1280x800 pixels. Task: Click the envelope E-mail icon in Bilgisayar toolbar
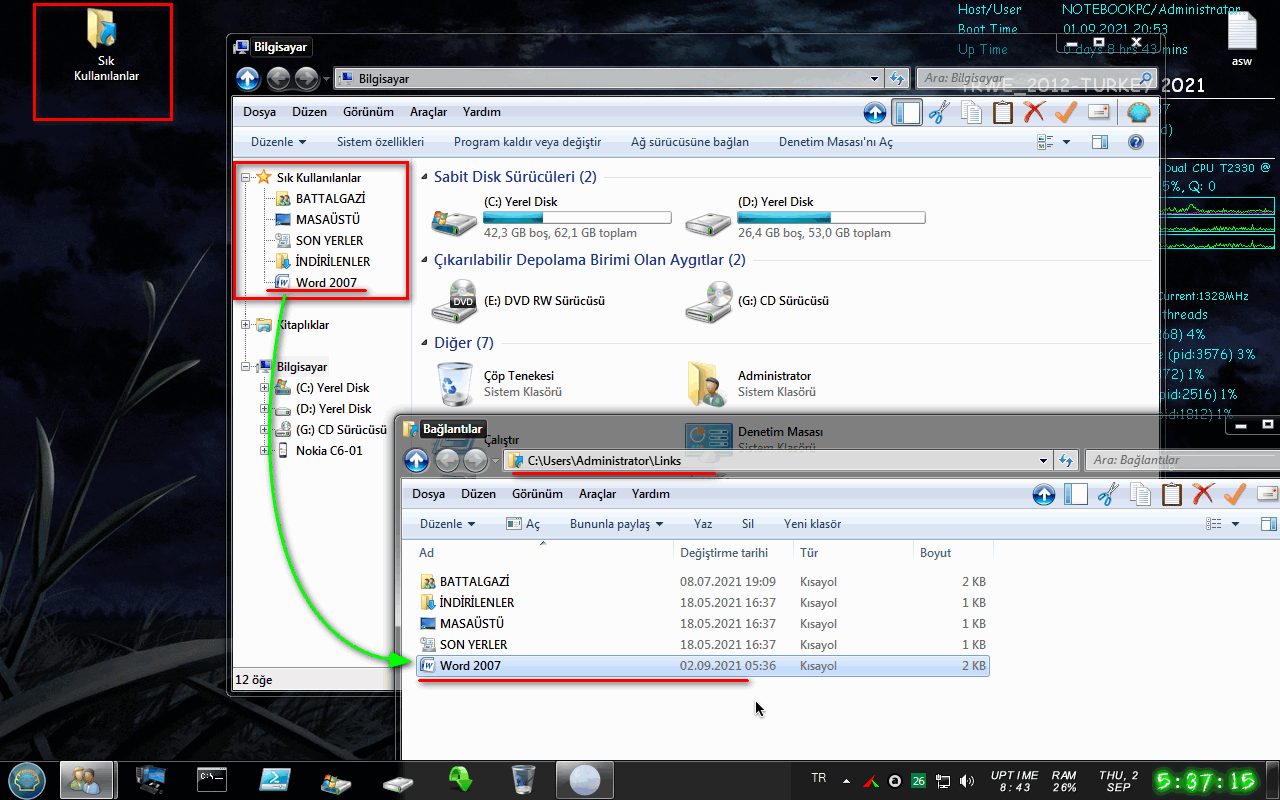[1099, 112]
